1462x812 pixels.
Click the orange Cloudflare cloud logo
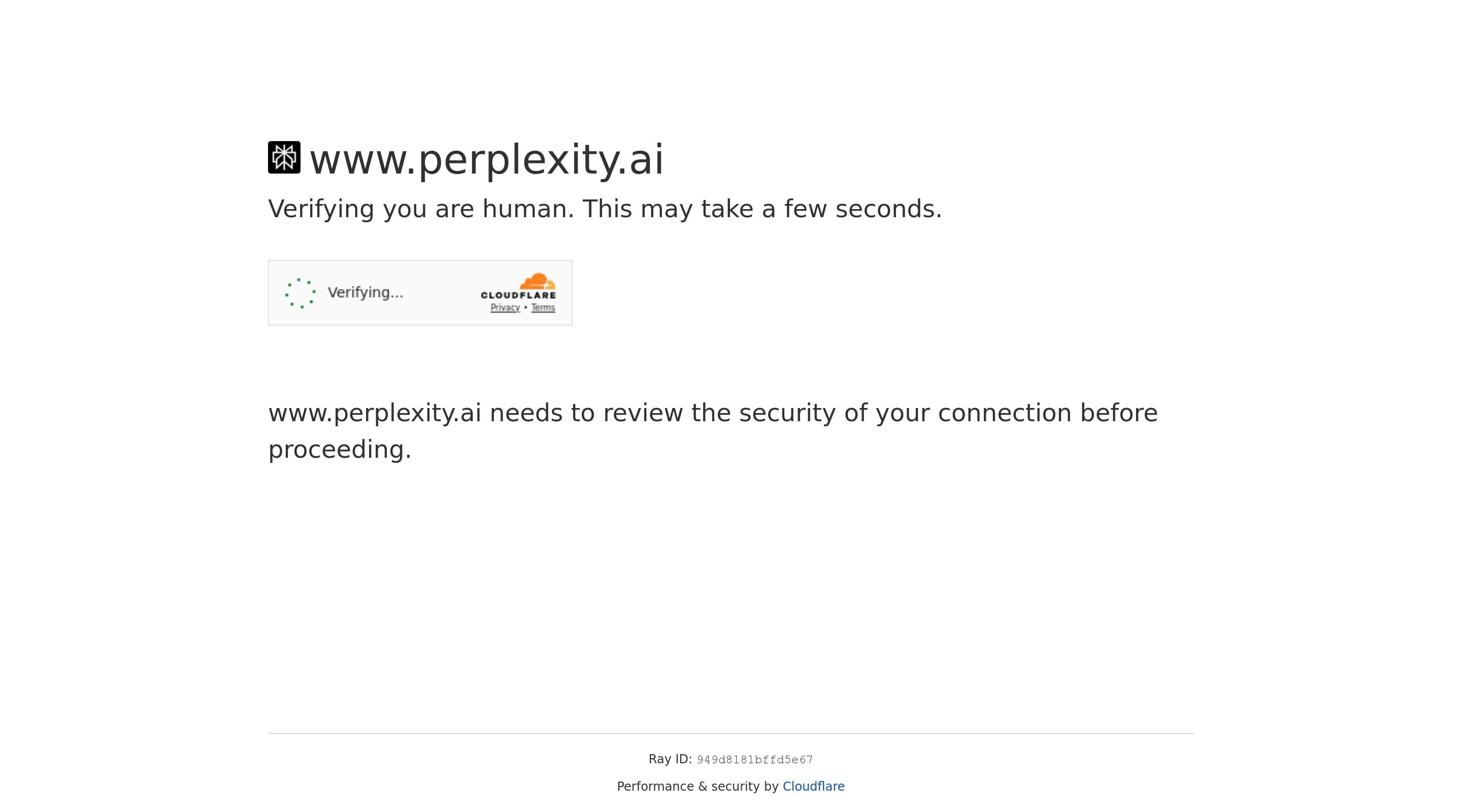pyautogui.click(x=537, y=282)
